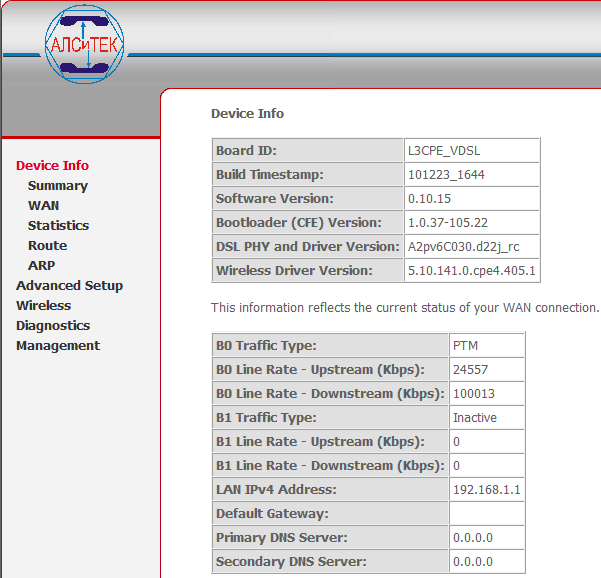Click the Secondary DNS Server label
601x578 pixels.
[x=291, y=562]
